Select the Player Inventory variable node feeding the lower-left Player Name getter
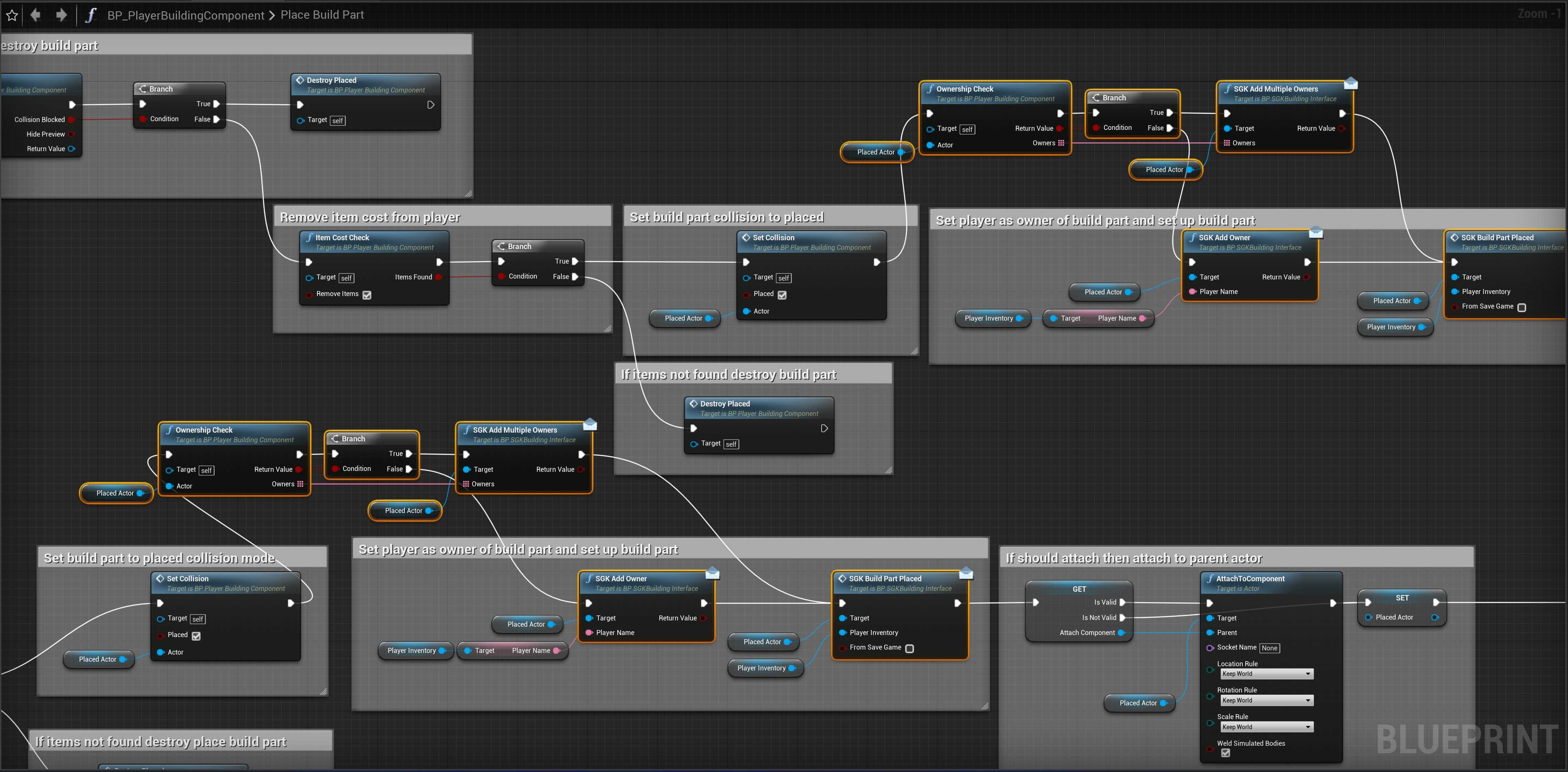 click(412, 651)
